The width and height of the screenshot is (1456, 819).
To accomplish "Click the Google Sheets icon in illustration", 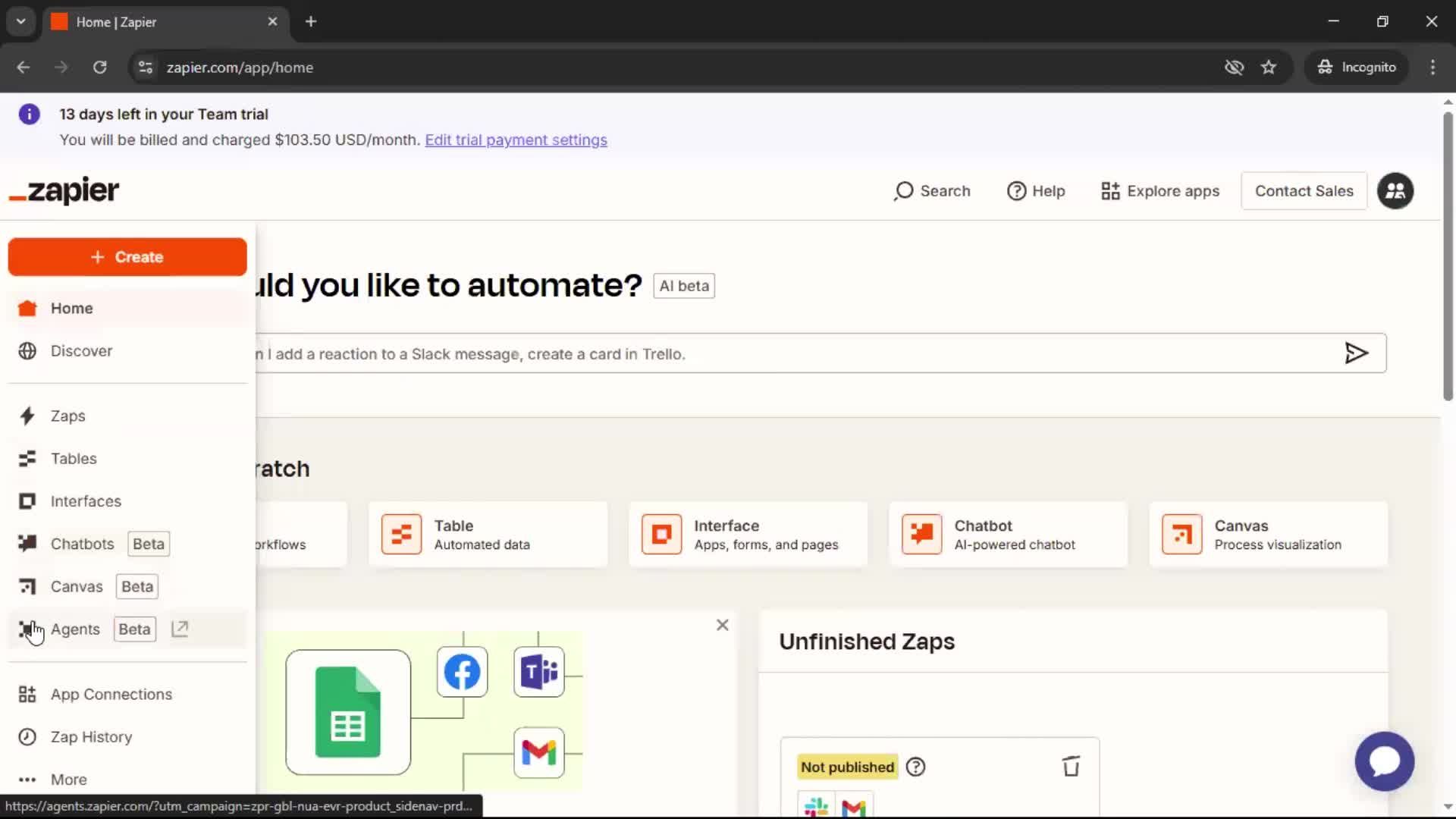I will [x=348, y=712].
